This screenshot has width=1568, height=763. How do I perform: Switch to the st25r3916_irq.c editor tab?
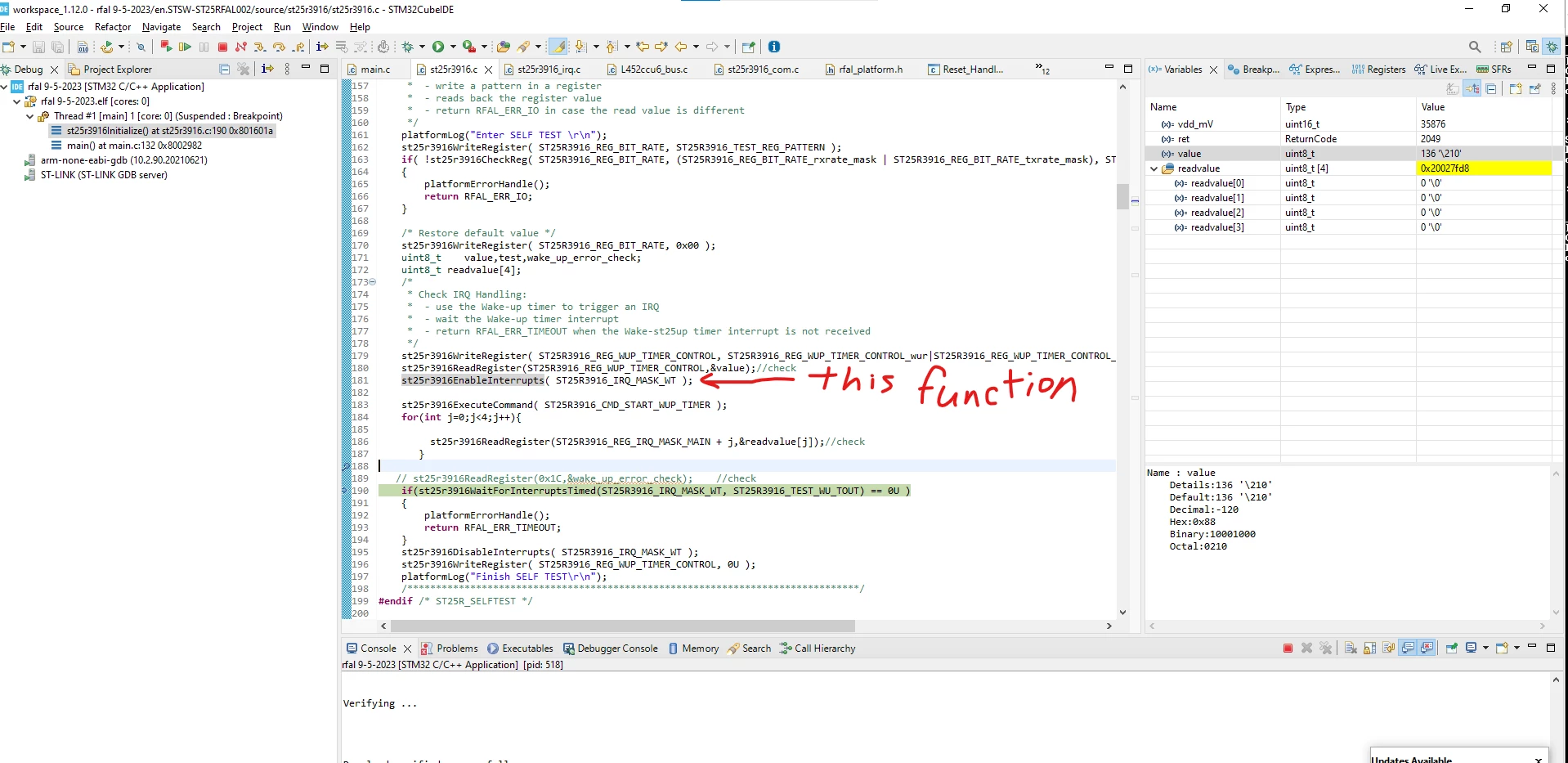542,70
